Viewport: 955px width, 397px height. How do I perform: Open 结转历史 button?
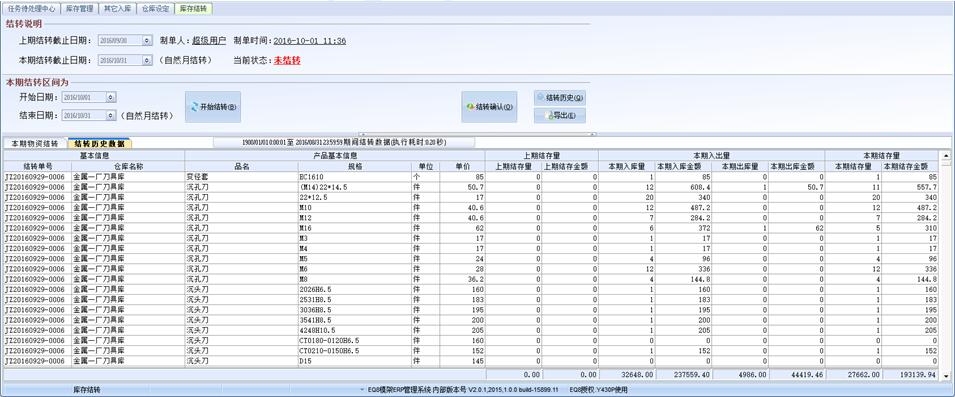560,97
